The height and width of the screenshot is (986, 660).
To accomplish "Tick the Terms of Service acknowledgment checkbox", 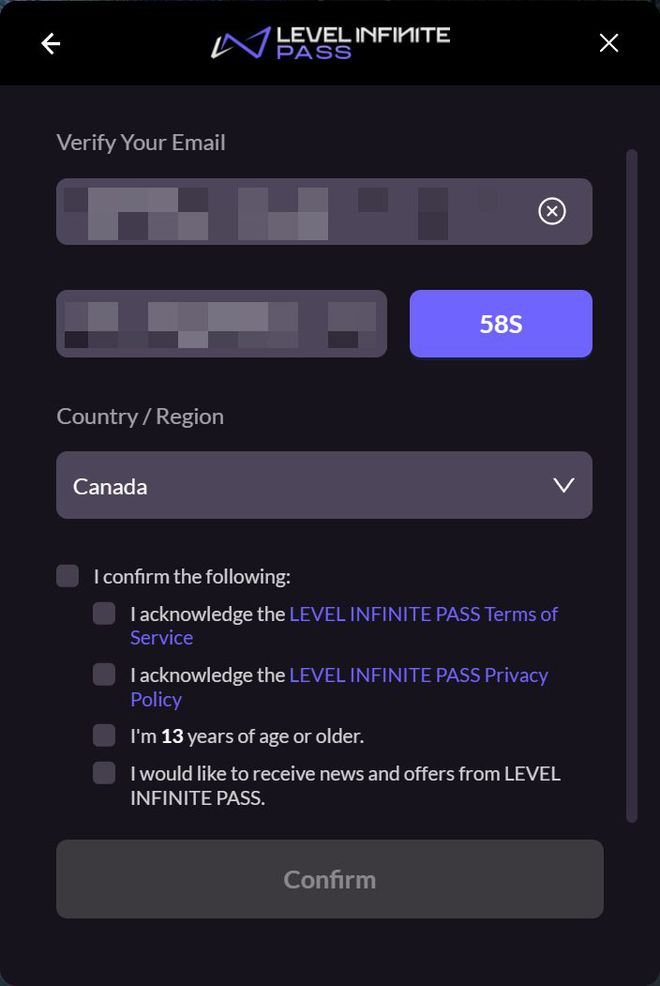I will click(x=104, y=613).
